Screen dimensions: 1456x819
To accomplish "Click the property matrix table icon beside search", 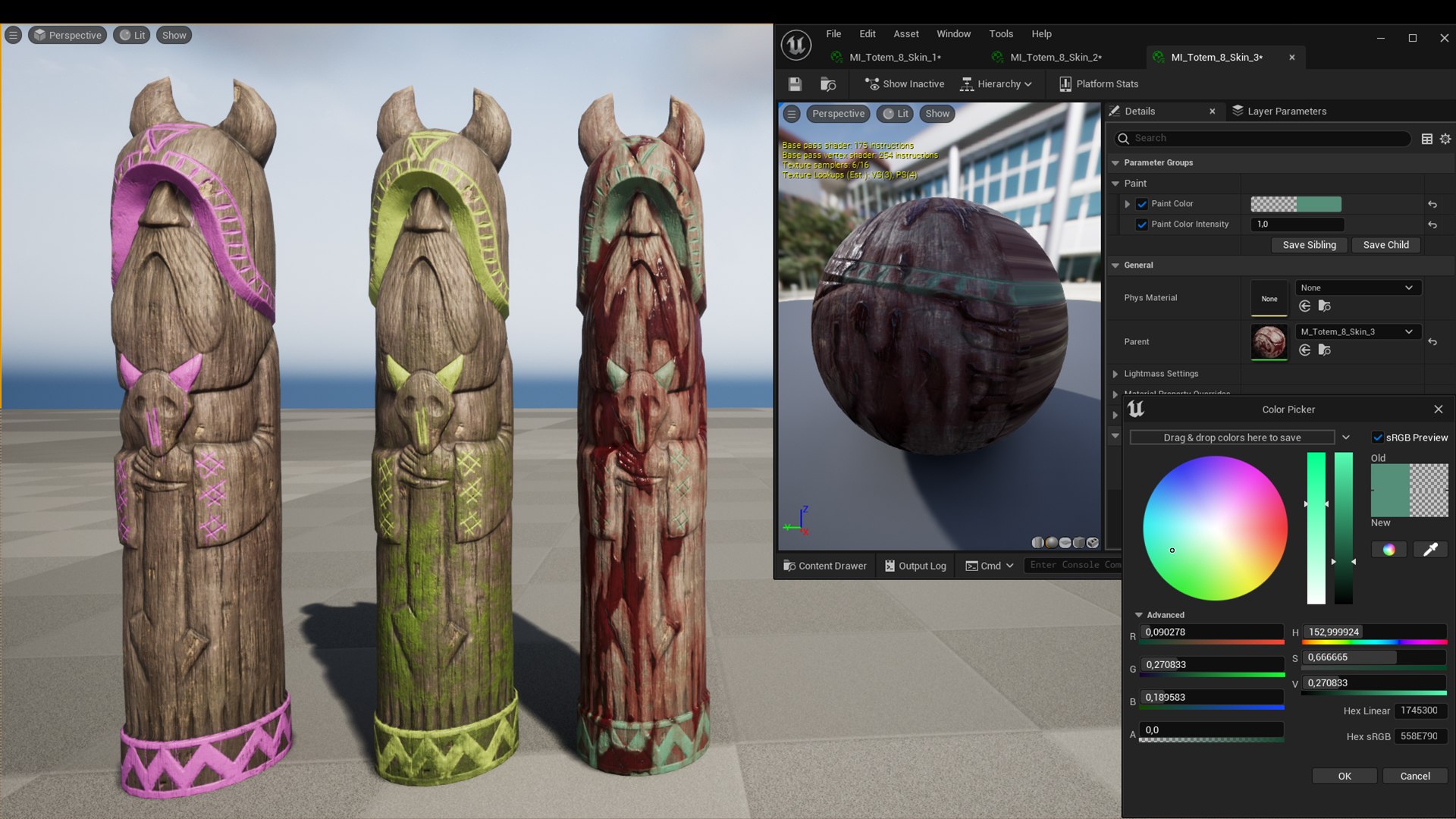I will pos(1426,139).
